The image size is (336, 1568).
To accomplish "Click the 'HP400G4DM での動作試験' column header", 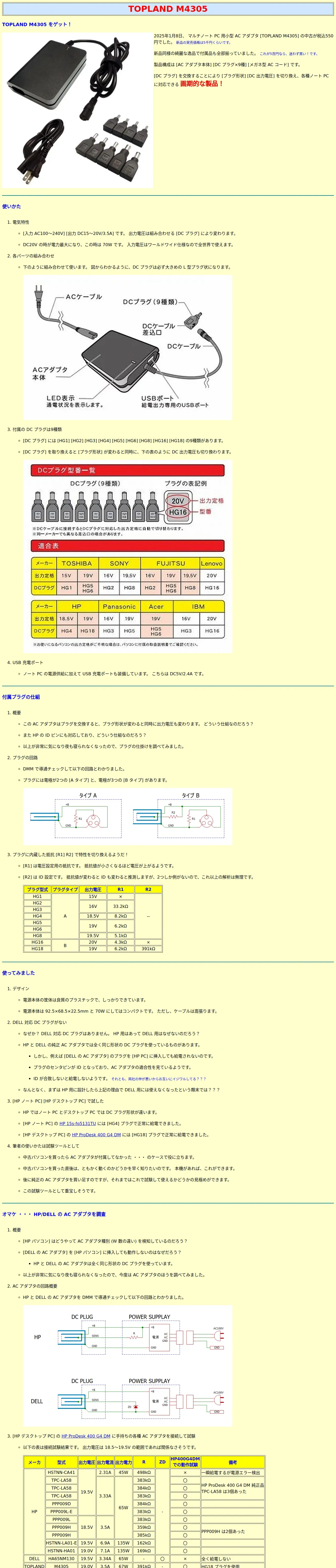I will 185,1462.
